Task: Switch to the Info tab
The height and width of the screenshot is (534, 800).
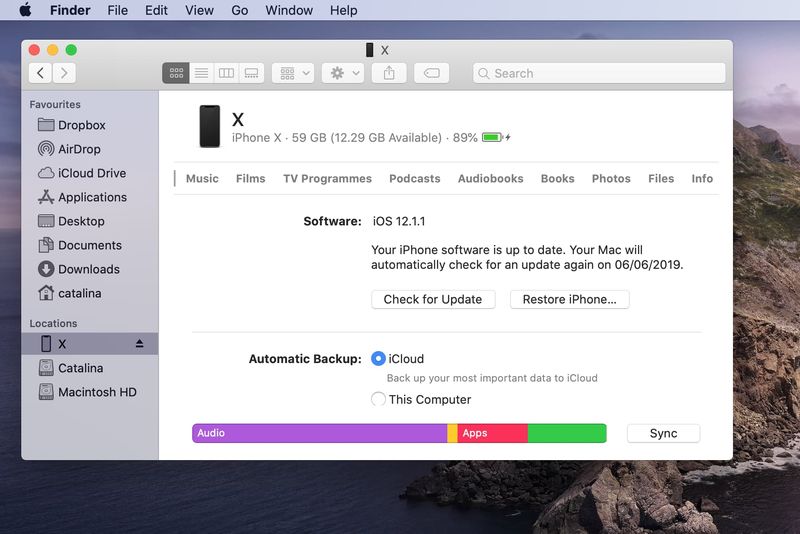Action: [702, 179]
